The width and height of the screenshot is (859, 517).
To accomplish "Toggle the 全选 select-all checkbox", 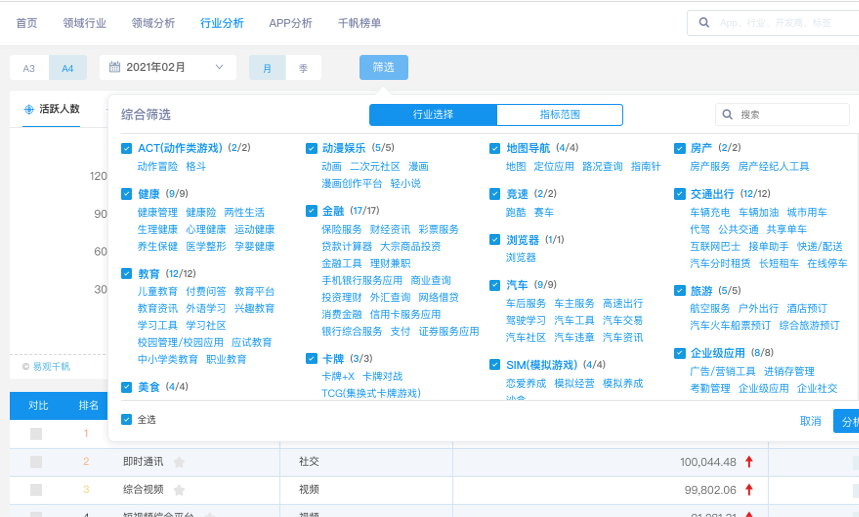I will pos(127,420).
